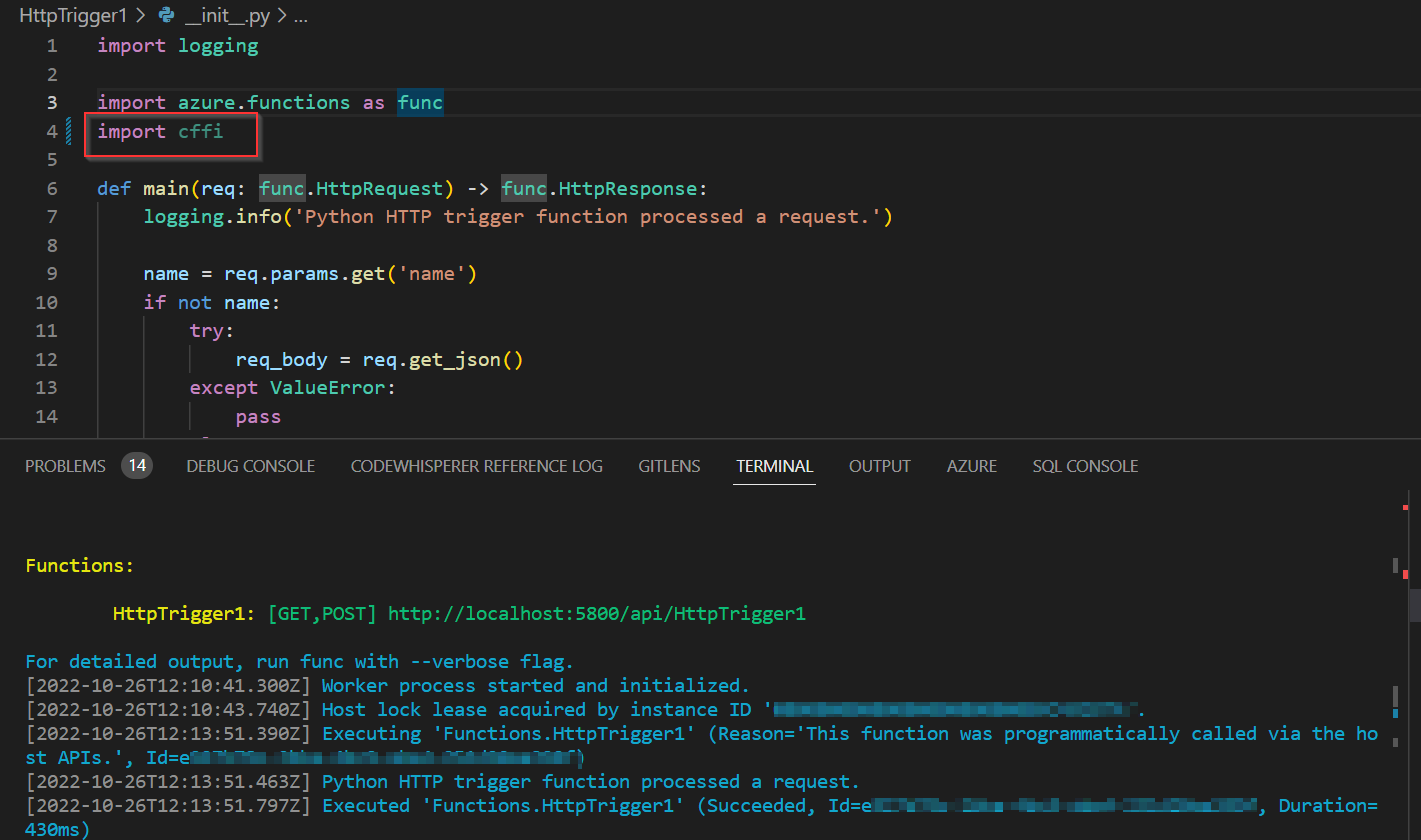
Task: Open the AZURE panel tab
Action: click(971, 466)
